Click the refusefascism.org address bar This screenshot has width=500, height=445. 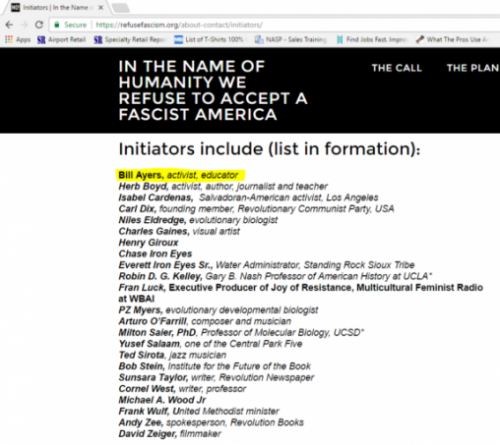(x=273, y=25)
